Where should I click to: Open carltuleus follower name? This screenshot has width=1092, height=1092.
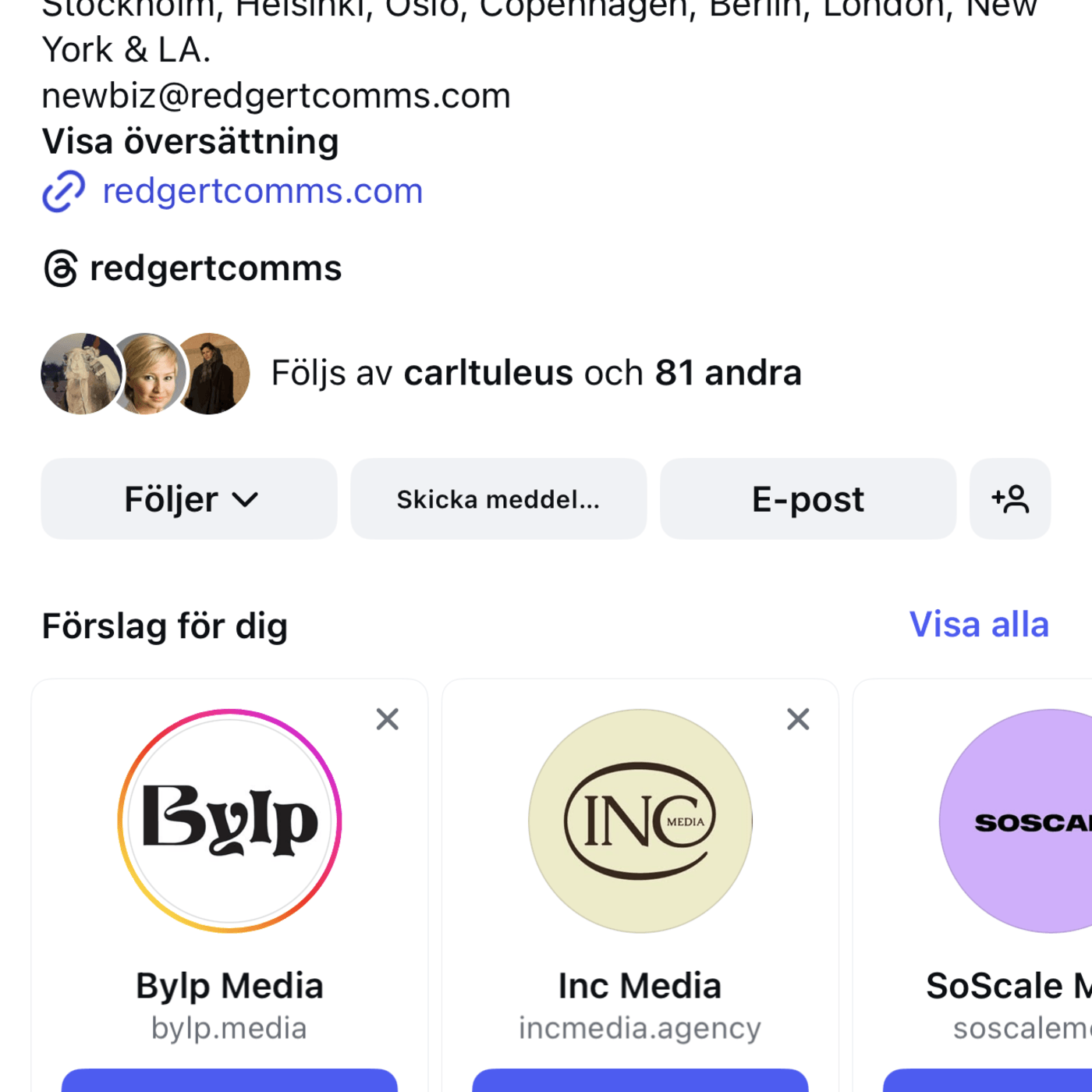tap(488, 373)
